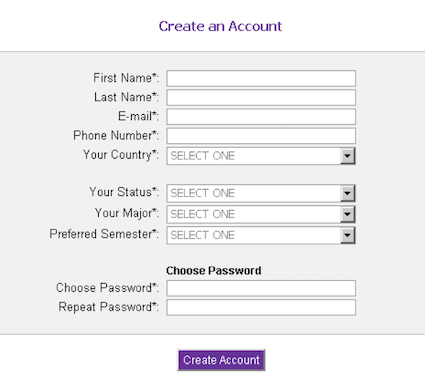Expand the Preferred Semester dropdown arrow

(x=347, y=235)
